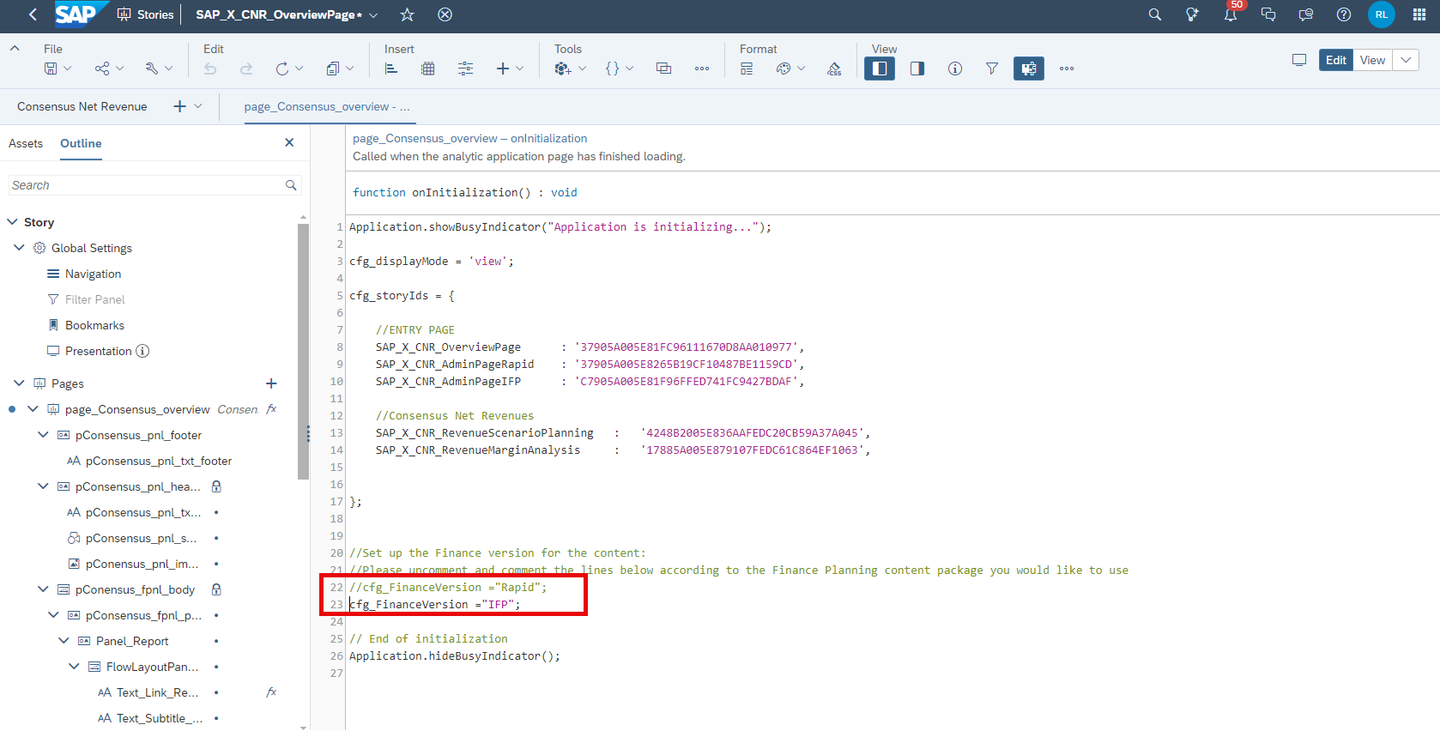The height and width of the screenshot is (730, 1440).
Task: Open the search magnifier in top header
Action: point(1155,15)
